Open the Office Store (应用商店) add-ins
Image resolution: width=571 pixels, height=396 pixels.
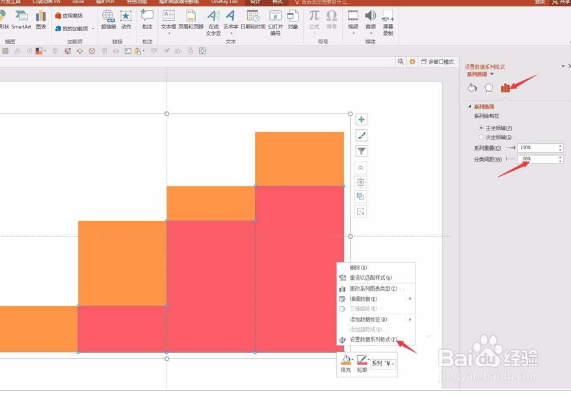[69, 16]
